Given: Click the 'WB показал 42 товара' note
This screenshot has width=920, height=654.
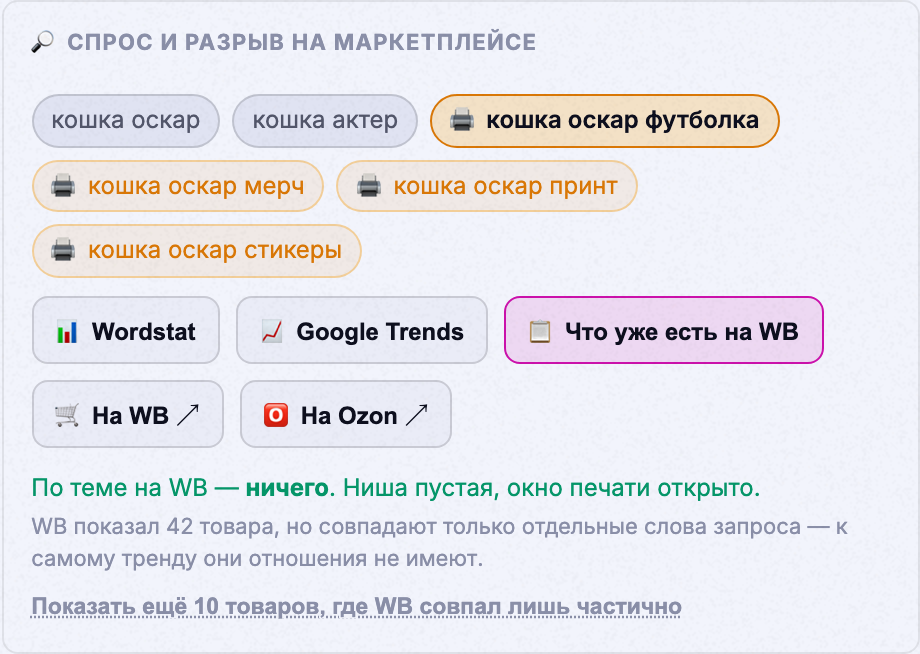Looking at the screenshot, I should pos(439,543).
